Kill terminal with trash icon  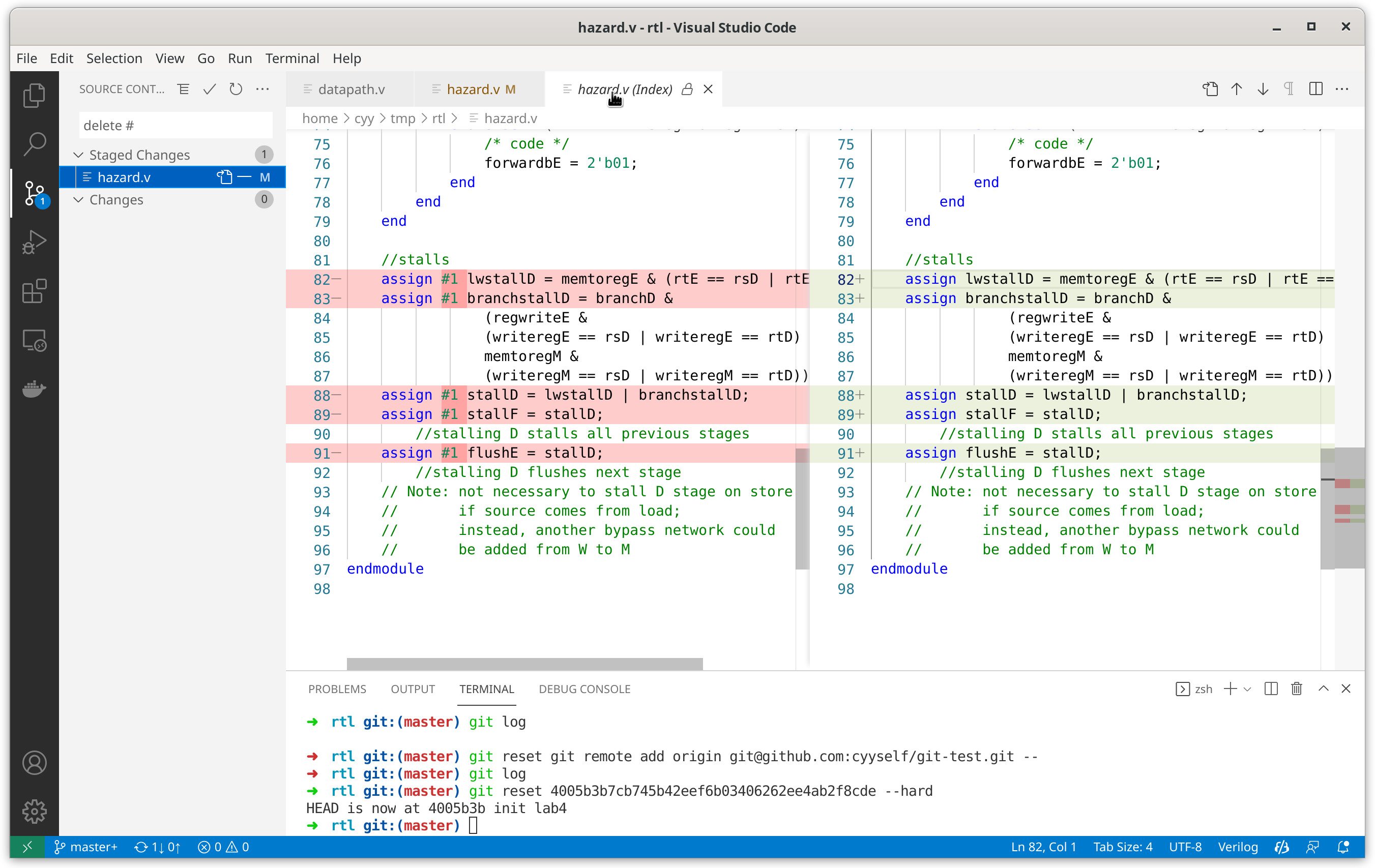pyautogui.click(x=1297, y=689)
